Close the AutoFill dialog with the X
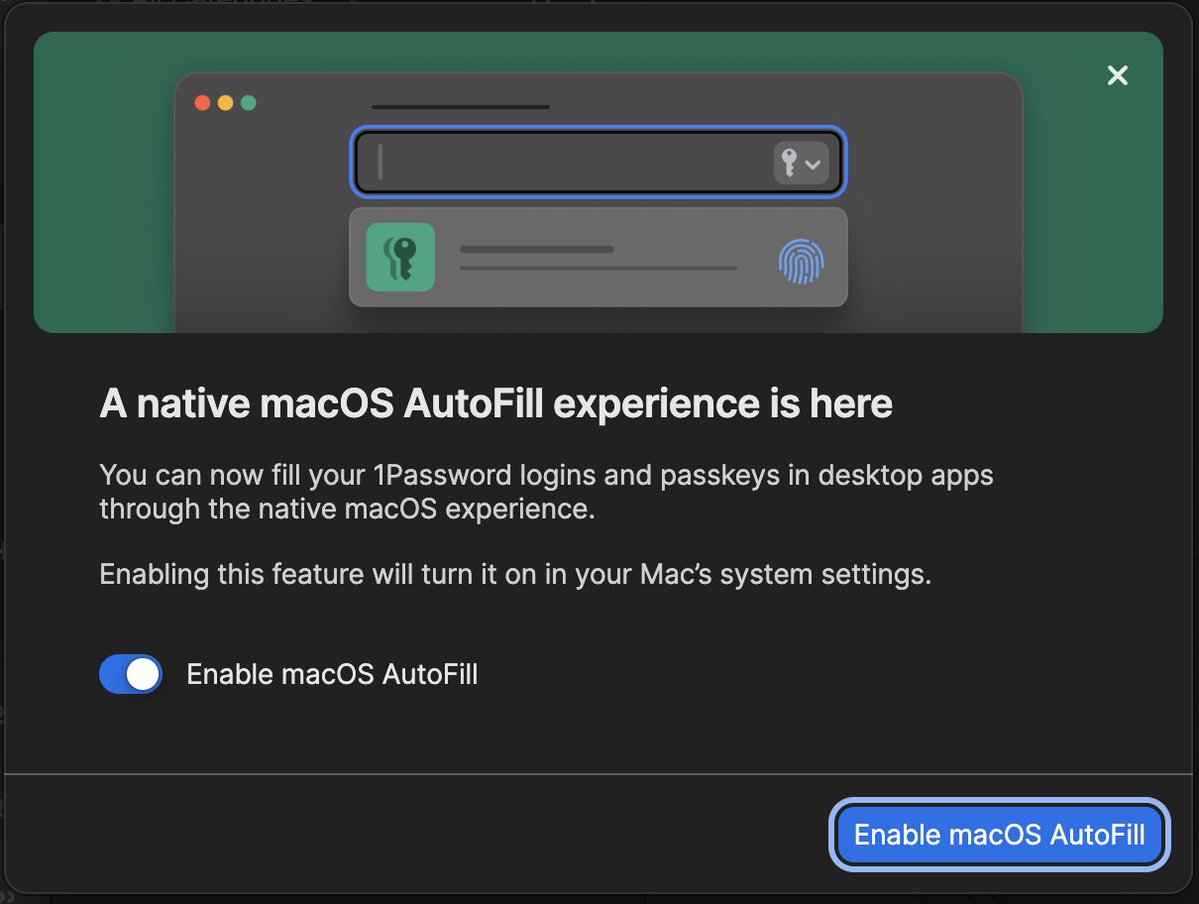 (x=1117, y=75)
